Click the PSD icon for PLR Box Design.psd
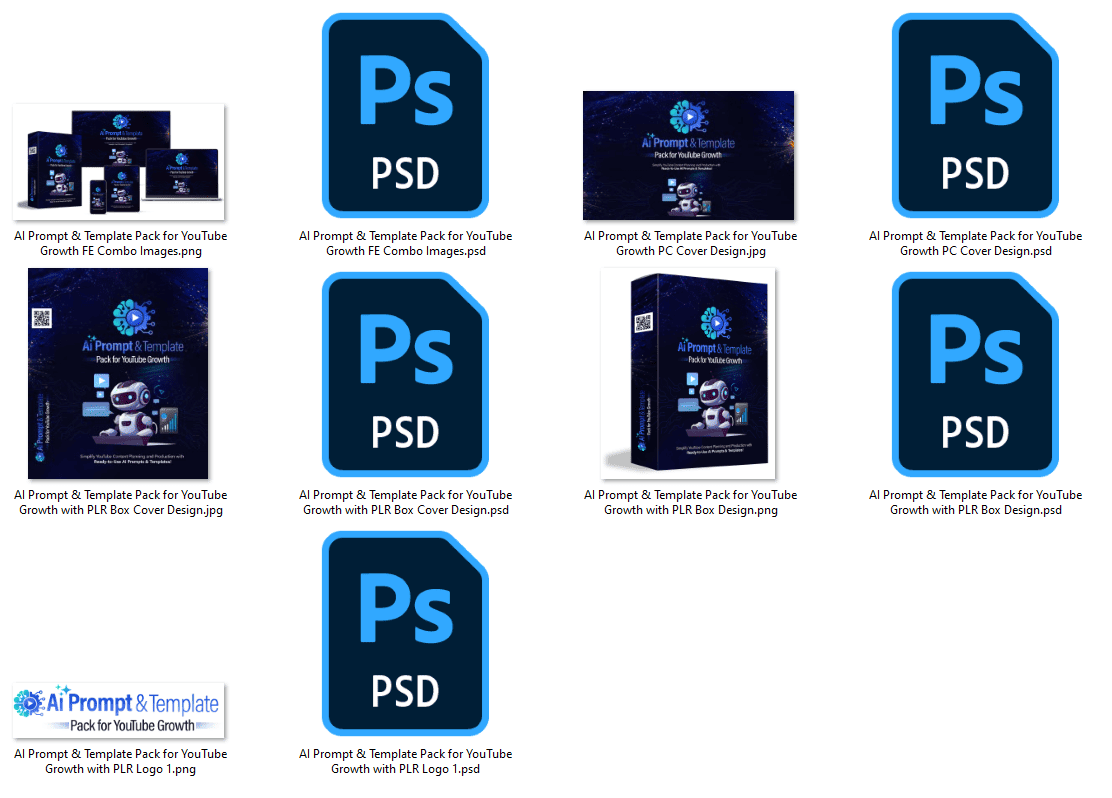The width and height of the screenshot is (1112, 798). pos(975,374)
